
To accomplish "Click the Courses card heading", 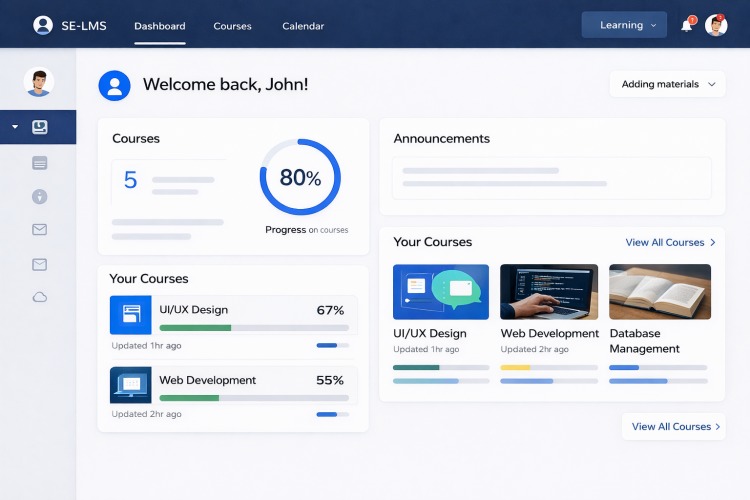I will coord(136,139).
